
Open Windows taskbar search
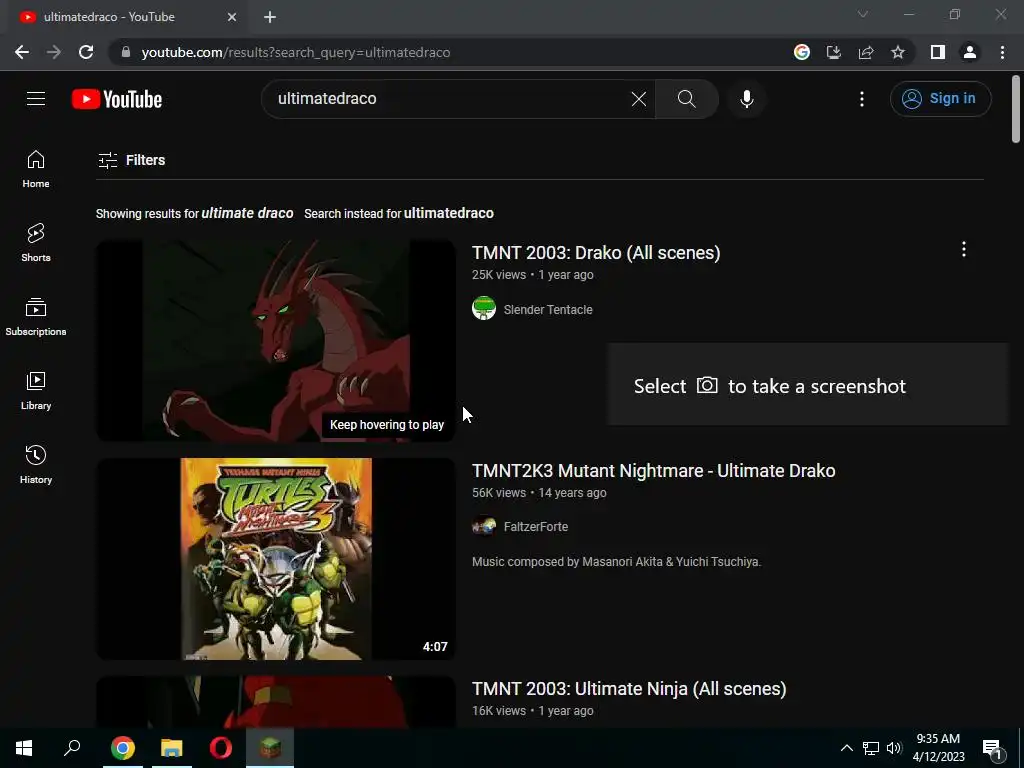[72, 748]
